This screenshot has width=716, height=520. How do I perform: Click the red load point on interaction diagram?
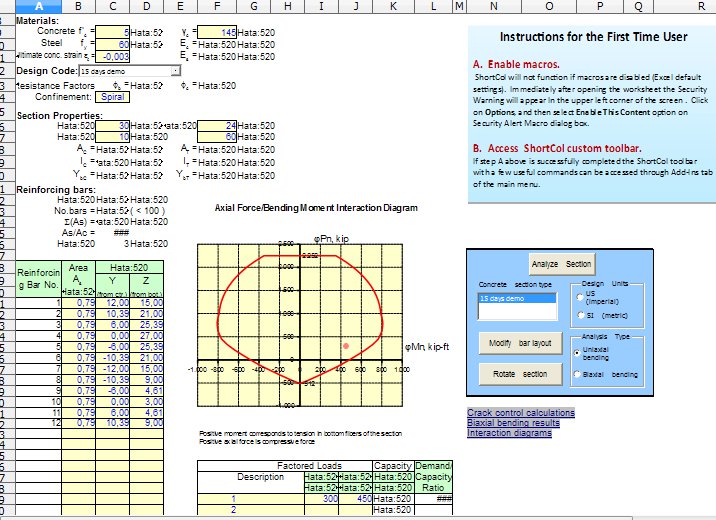(346, 346)
